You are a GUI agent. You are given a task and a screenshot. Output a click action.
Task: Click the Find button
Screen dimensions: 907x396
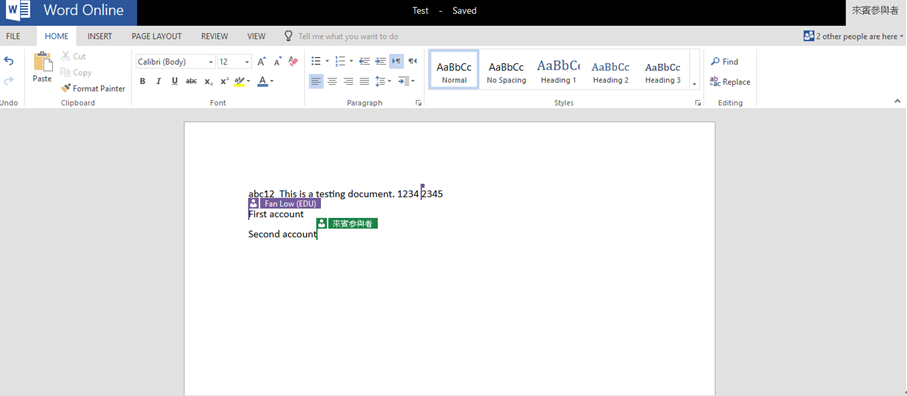point(724,61)
